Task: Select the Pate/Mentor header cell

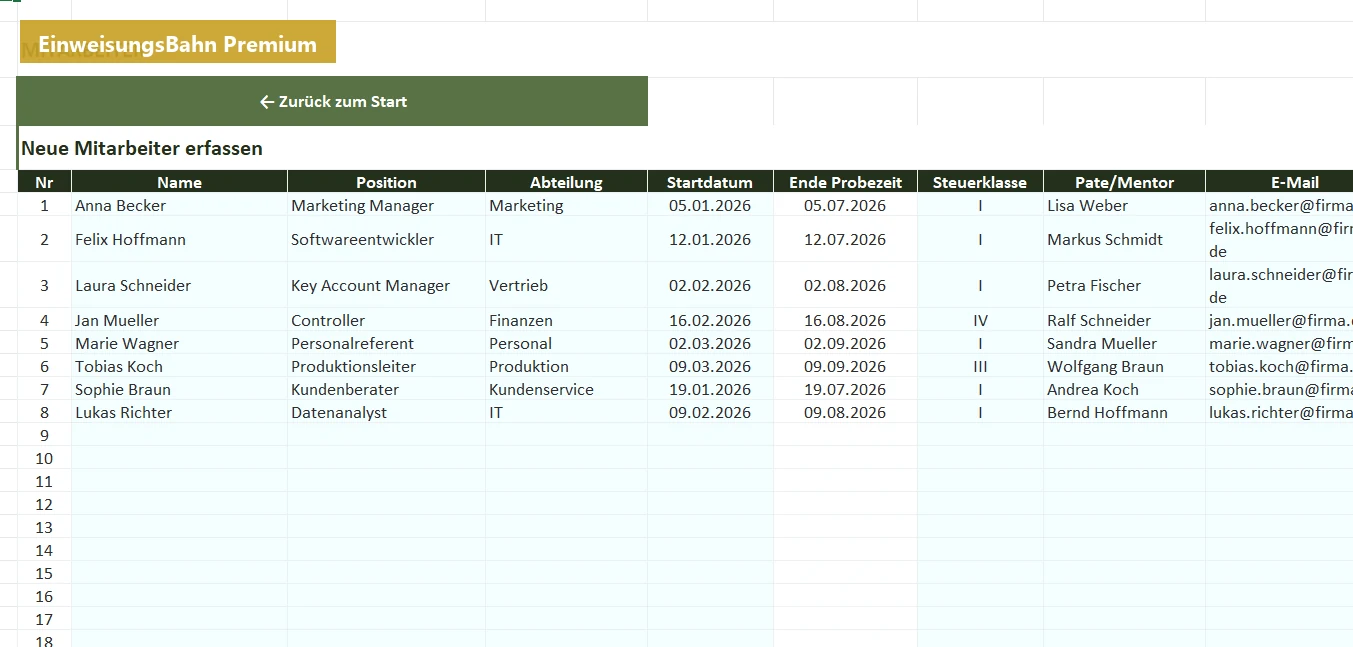Action: (x=1124, y=182)
